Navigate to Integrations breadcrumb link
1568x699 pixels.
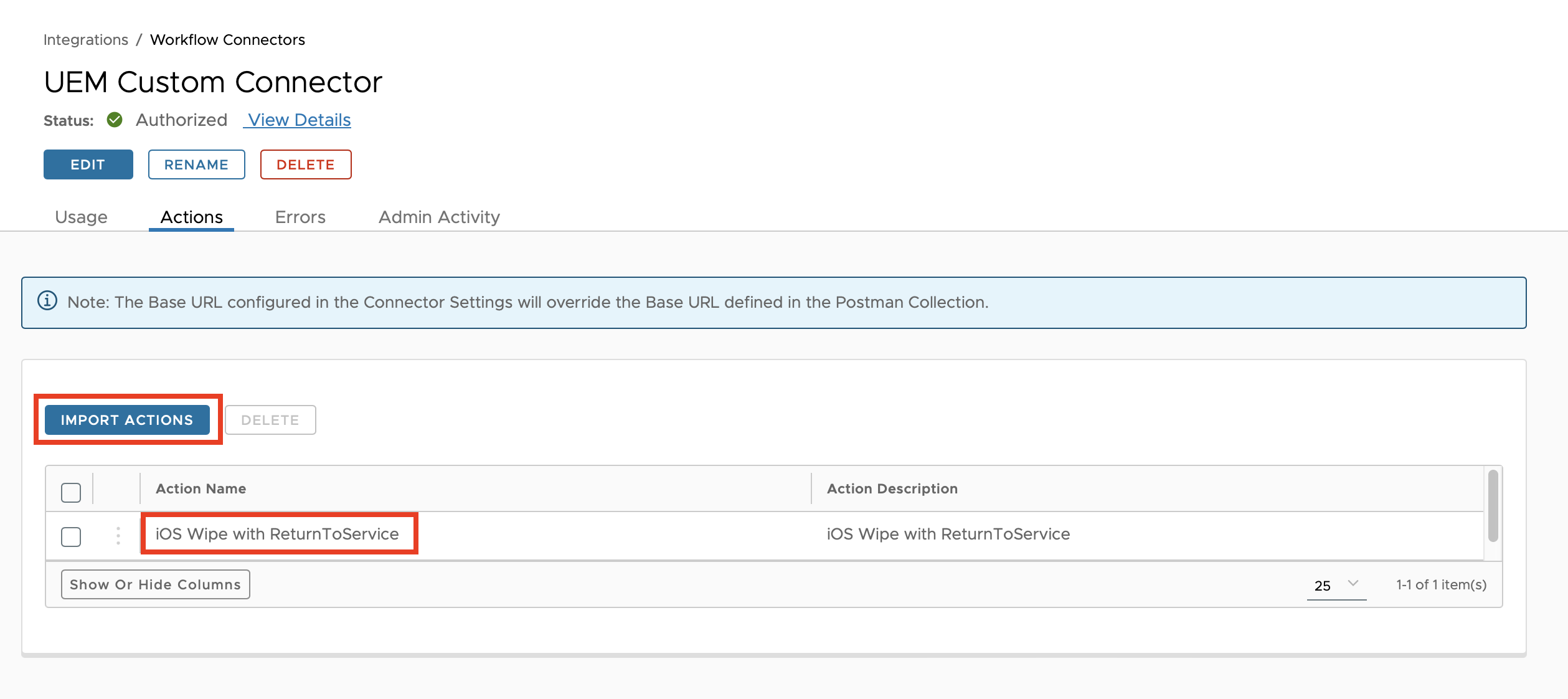tap(86, 40)
